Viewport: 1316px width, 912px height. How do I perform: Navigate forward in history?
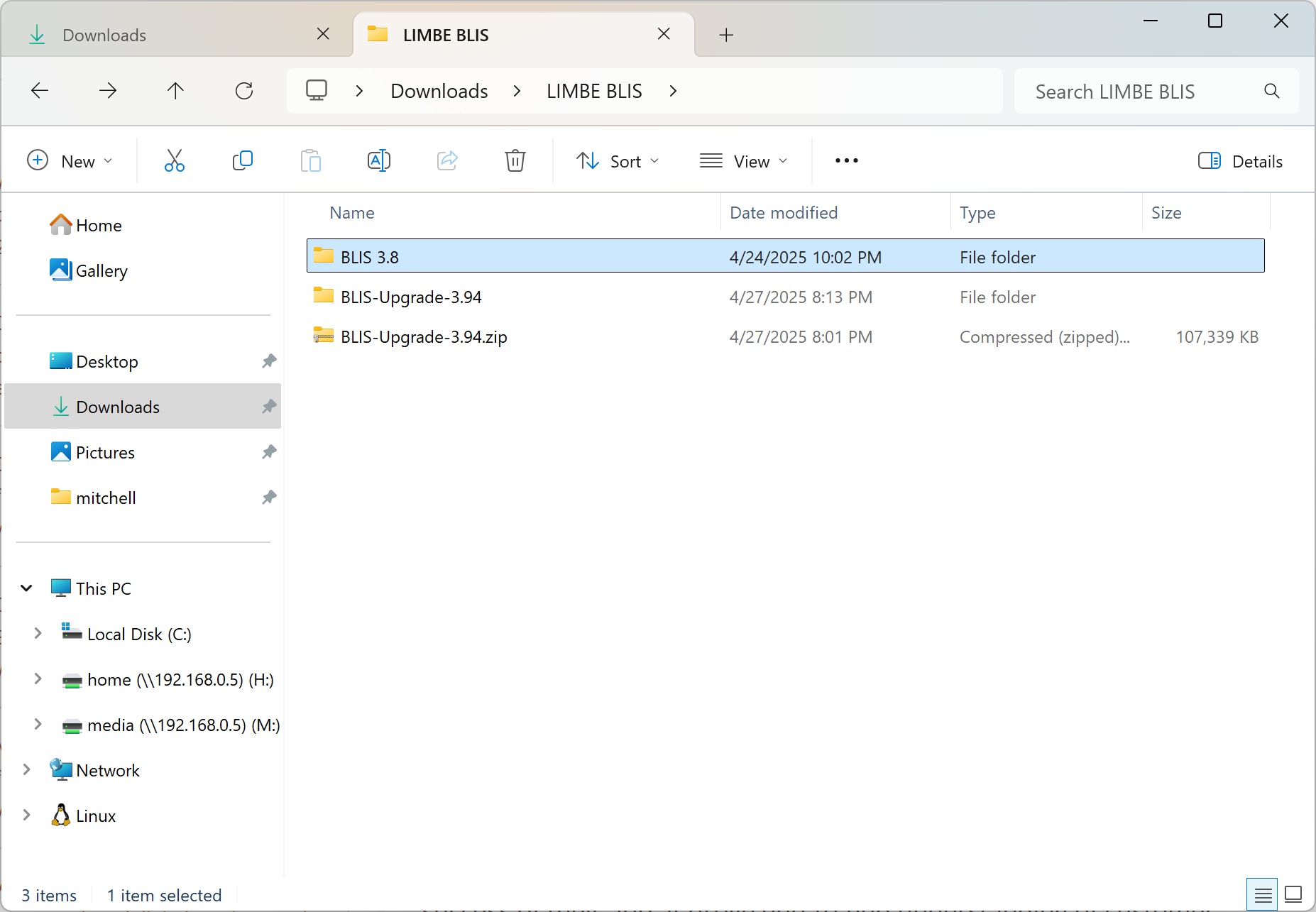108,91
